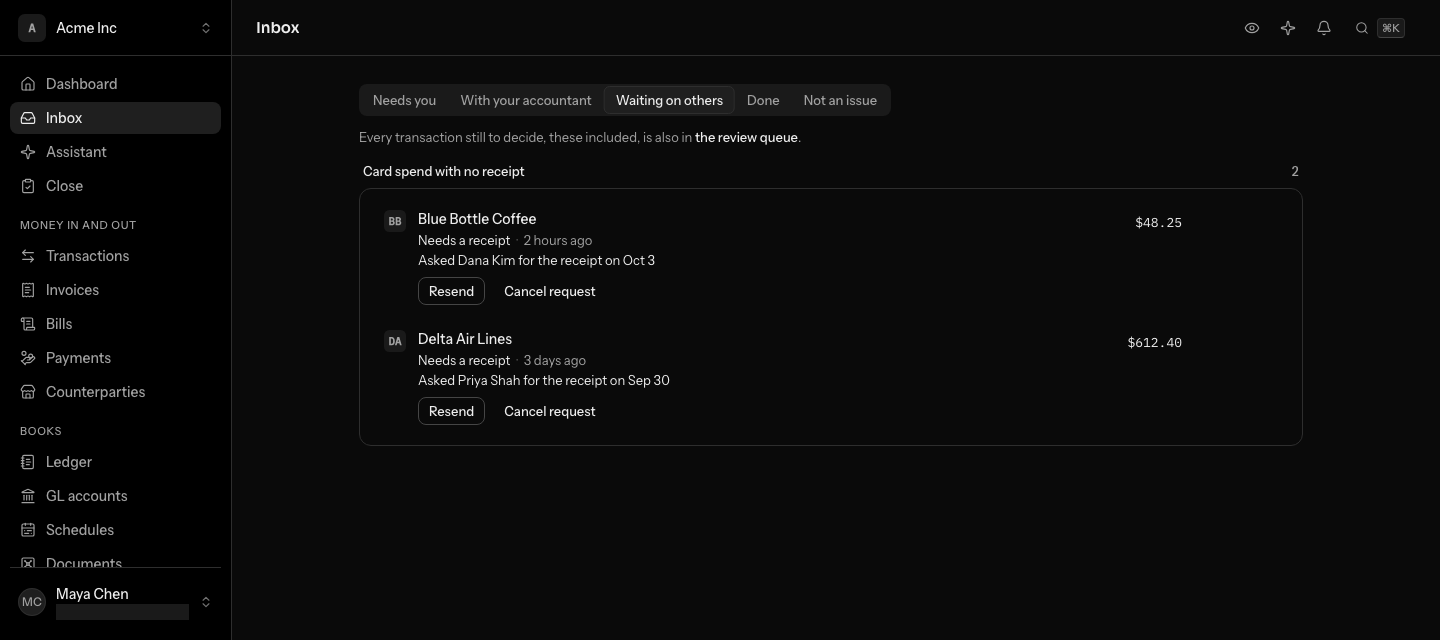Image resolution: width=1440 pixels, height=640 pixels.
Task: Click the '3 days ago' timestamp
Action: (555, 360)
